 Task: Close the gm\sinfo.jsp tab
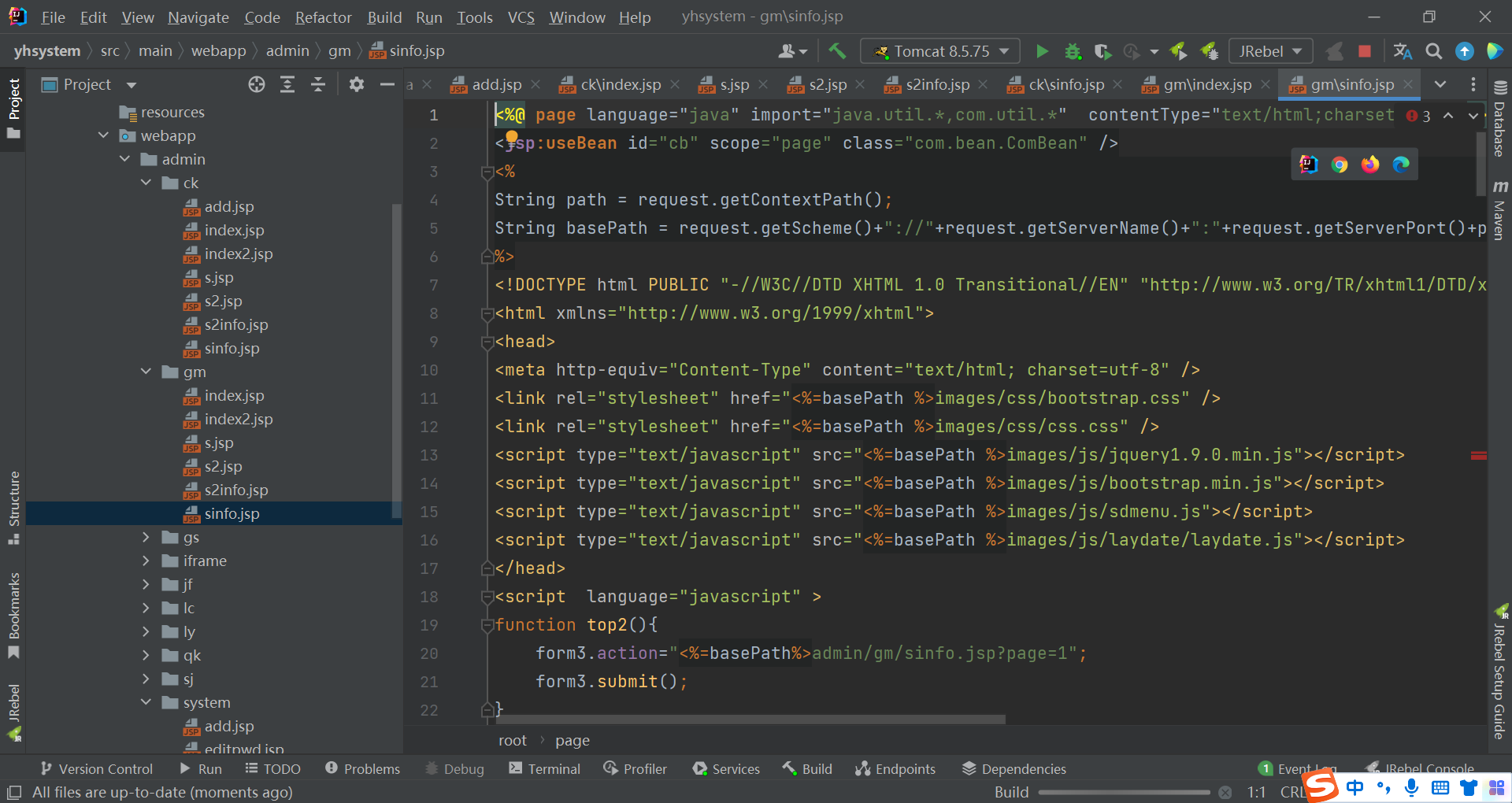[1408, 84]
